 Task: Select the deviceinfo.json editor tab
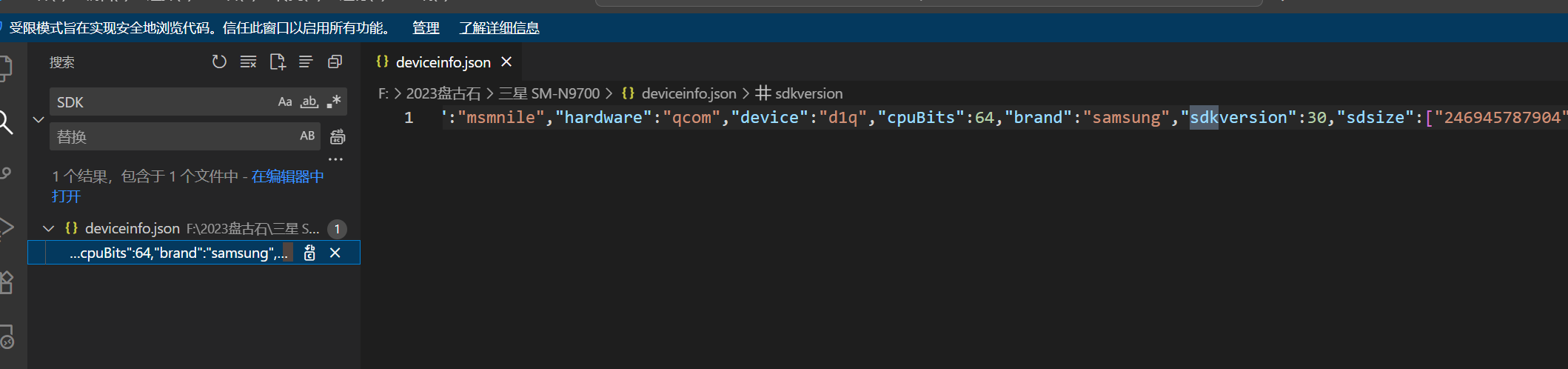click(x=443, y=63)
